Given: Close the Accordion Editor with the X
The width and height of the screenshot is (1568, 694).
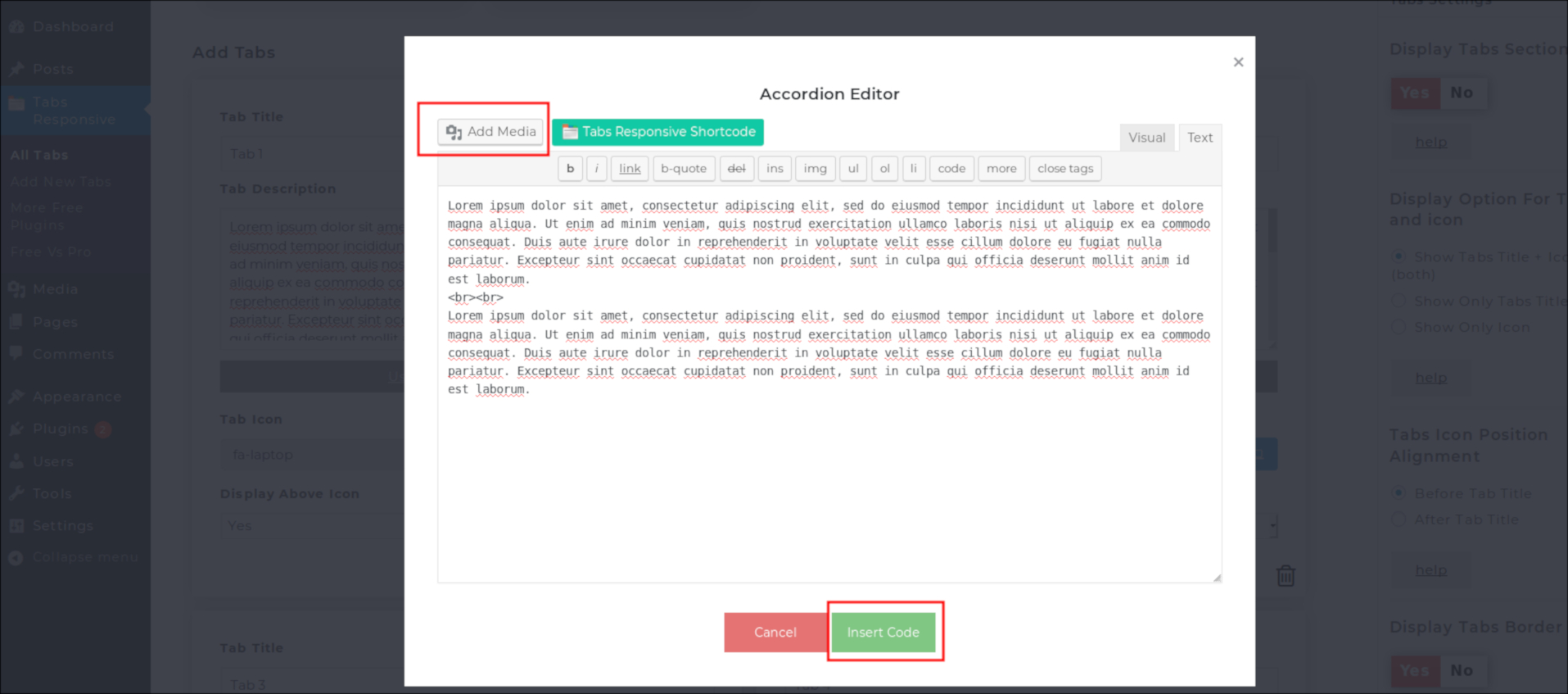Looking at the screenshot, I should pyautogui.click(x=1238, y=62).
